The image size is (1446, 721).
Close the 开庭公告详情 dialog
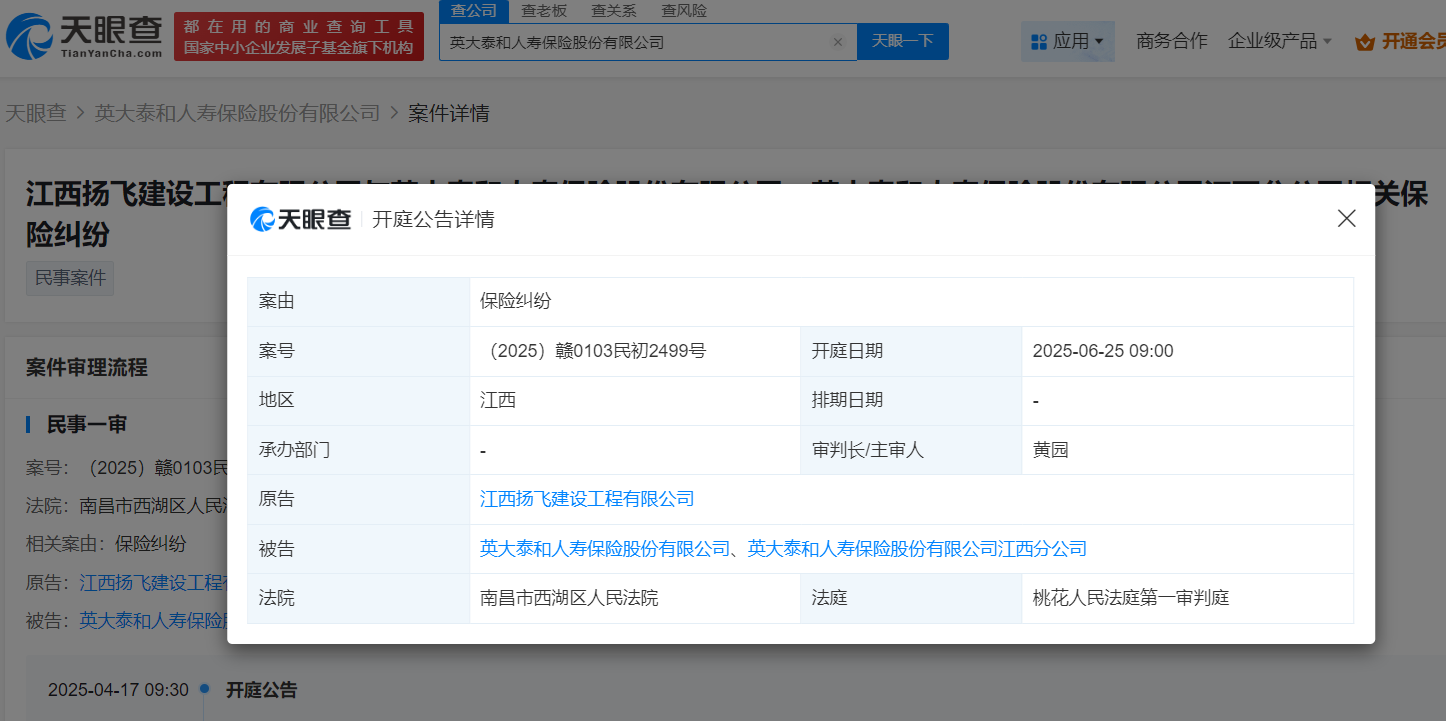1347,218
